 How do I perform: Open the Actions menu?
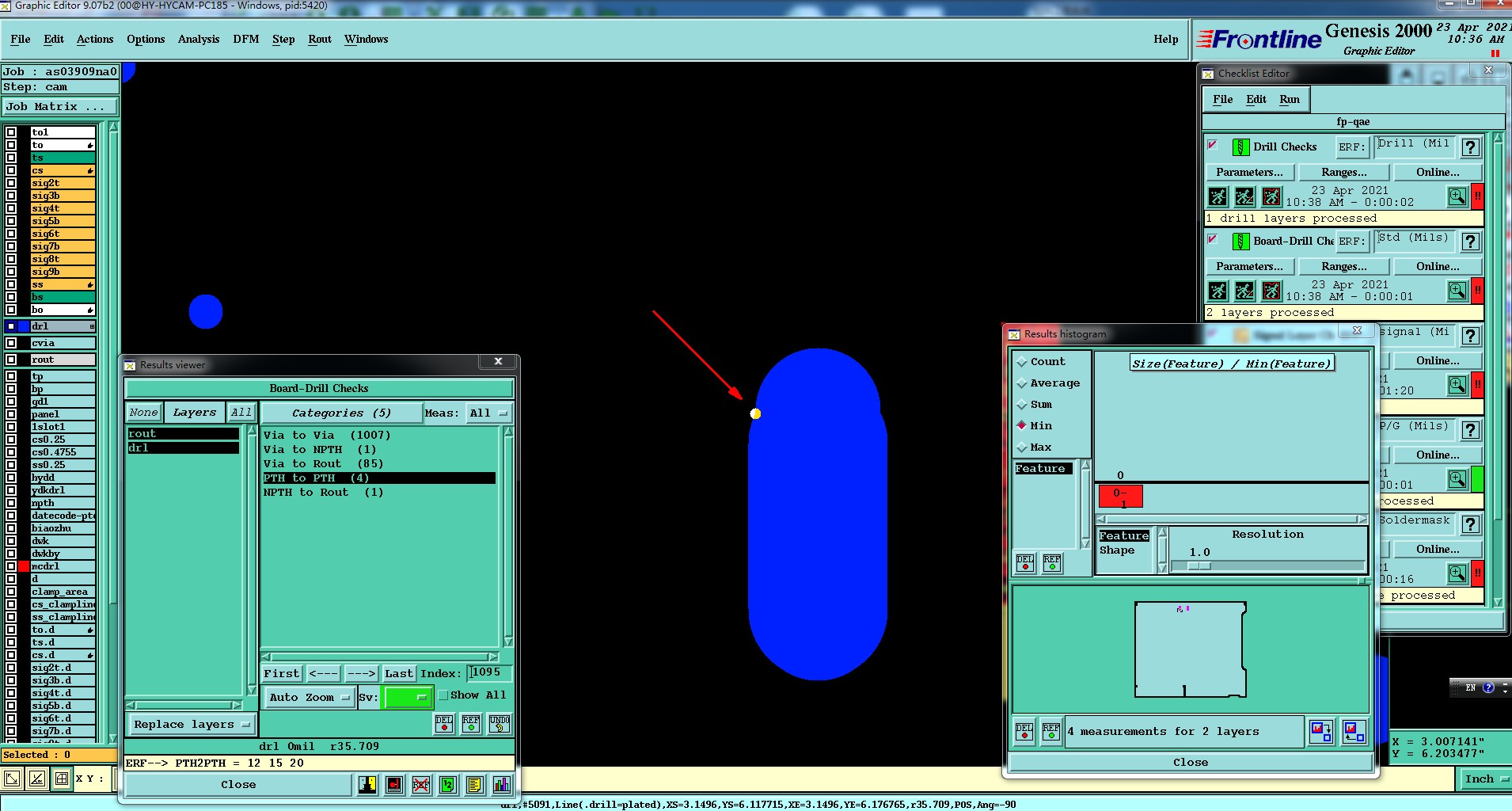point(95,39)
